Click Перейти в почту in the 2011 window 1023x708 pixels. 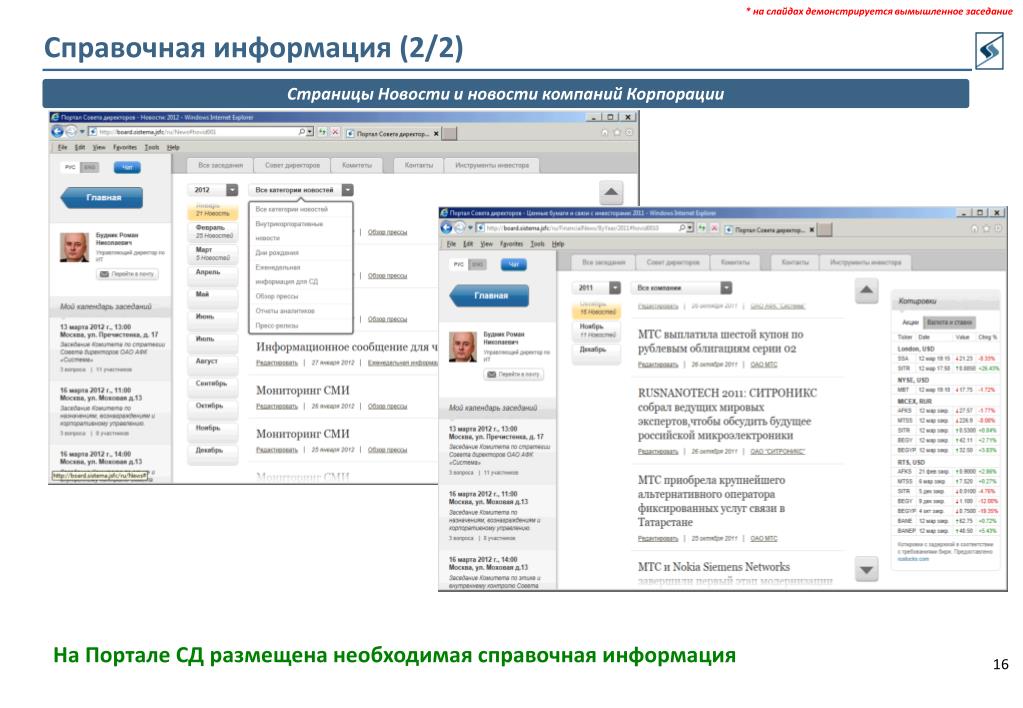click(x=514, y=375)
